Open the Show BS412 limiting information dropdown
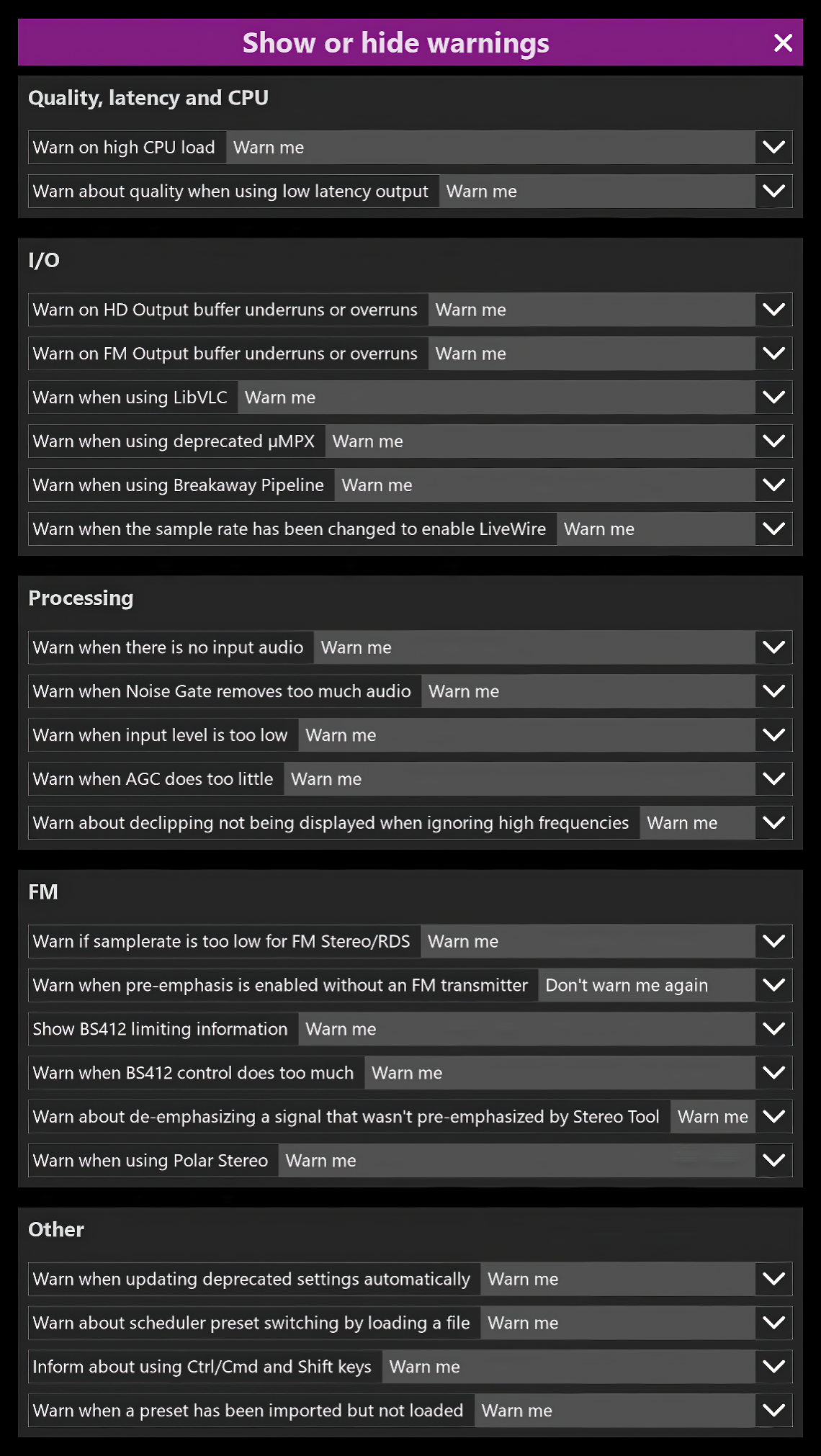 tap(773, 1029)
